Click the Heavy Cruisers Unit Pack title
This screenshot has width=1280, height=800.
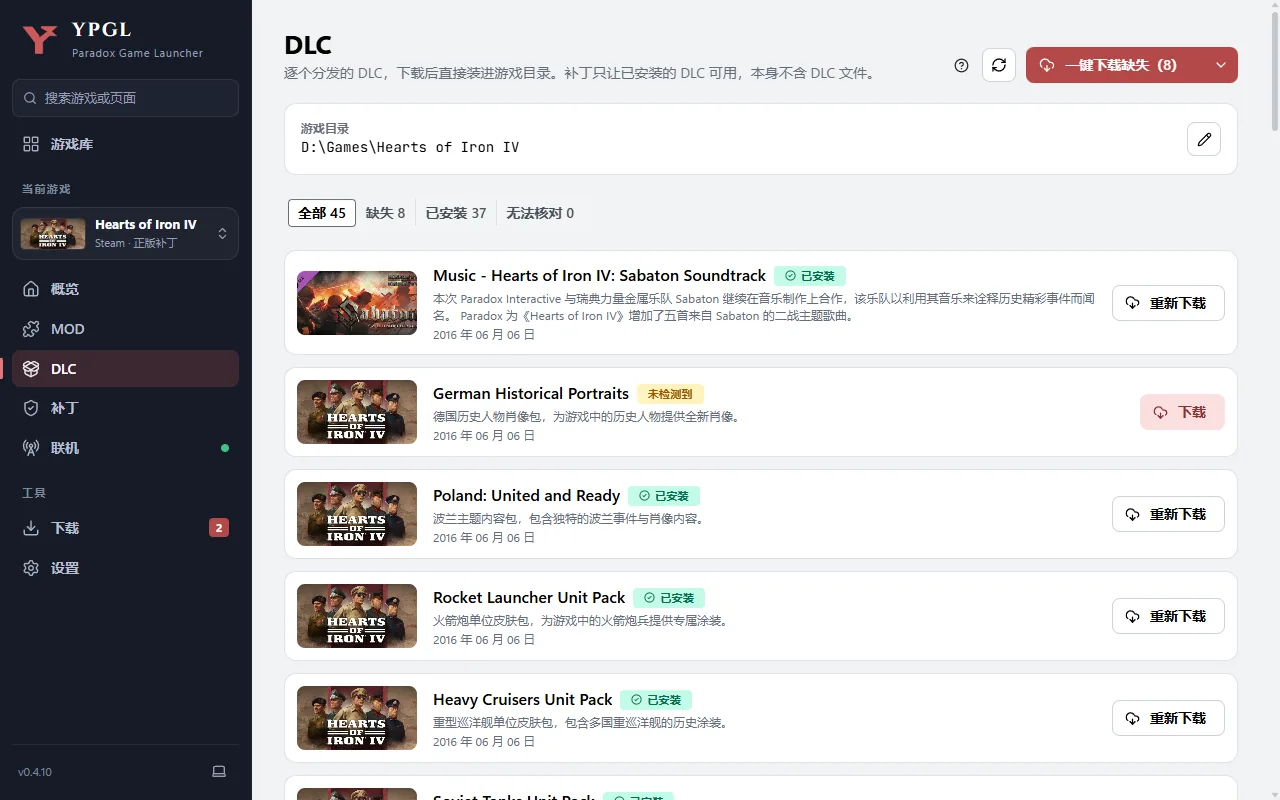click(x=522, y=700)
